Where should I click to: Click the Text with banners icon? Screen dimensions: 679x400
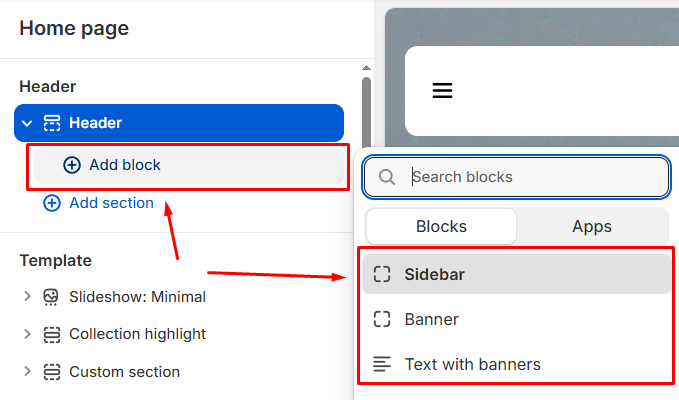point(381,364)
